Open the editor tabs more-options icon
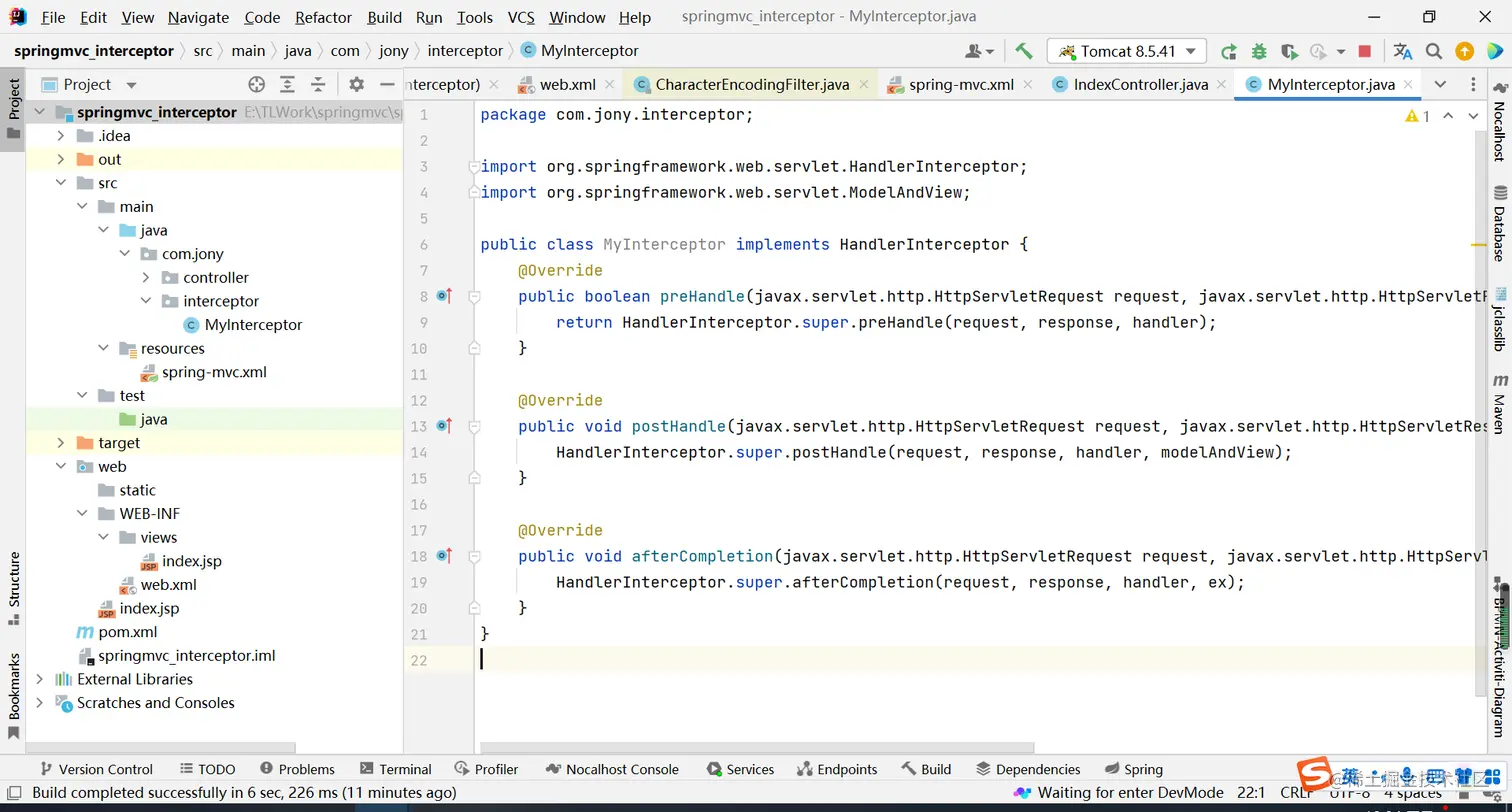The width and height of the screenshot is (1512, 812). pyautogui.click(x=1473, y=84)
